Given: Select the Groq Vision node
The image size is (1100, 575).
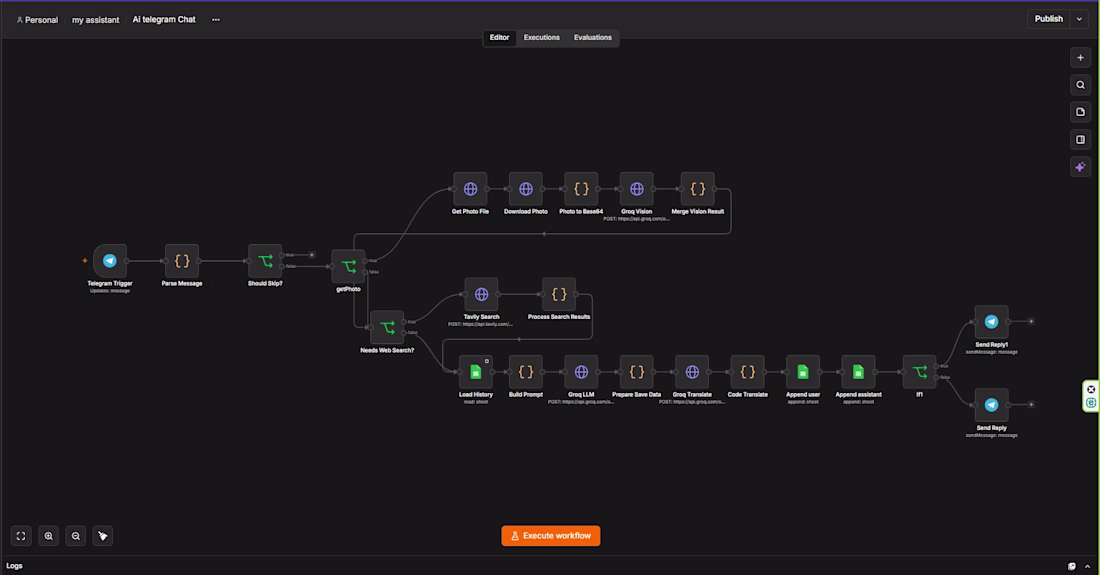Looking at the screenshot, I should tap(636, 189).
